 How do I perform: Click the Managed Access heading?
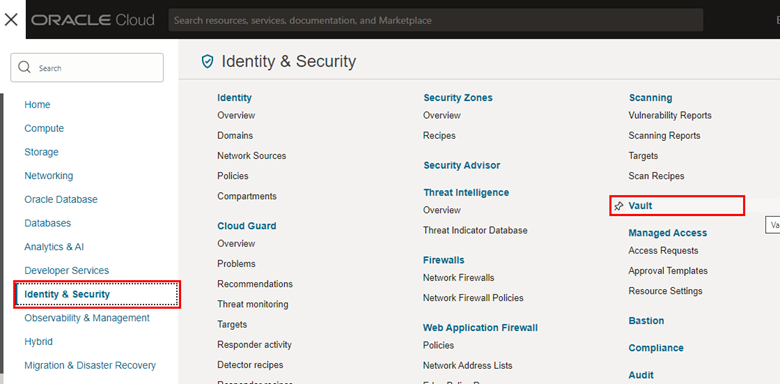click(x=668, y=233)
